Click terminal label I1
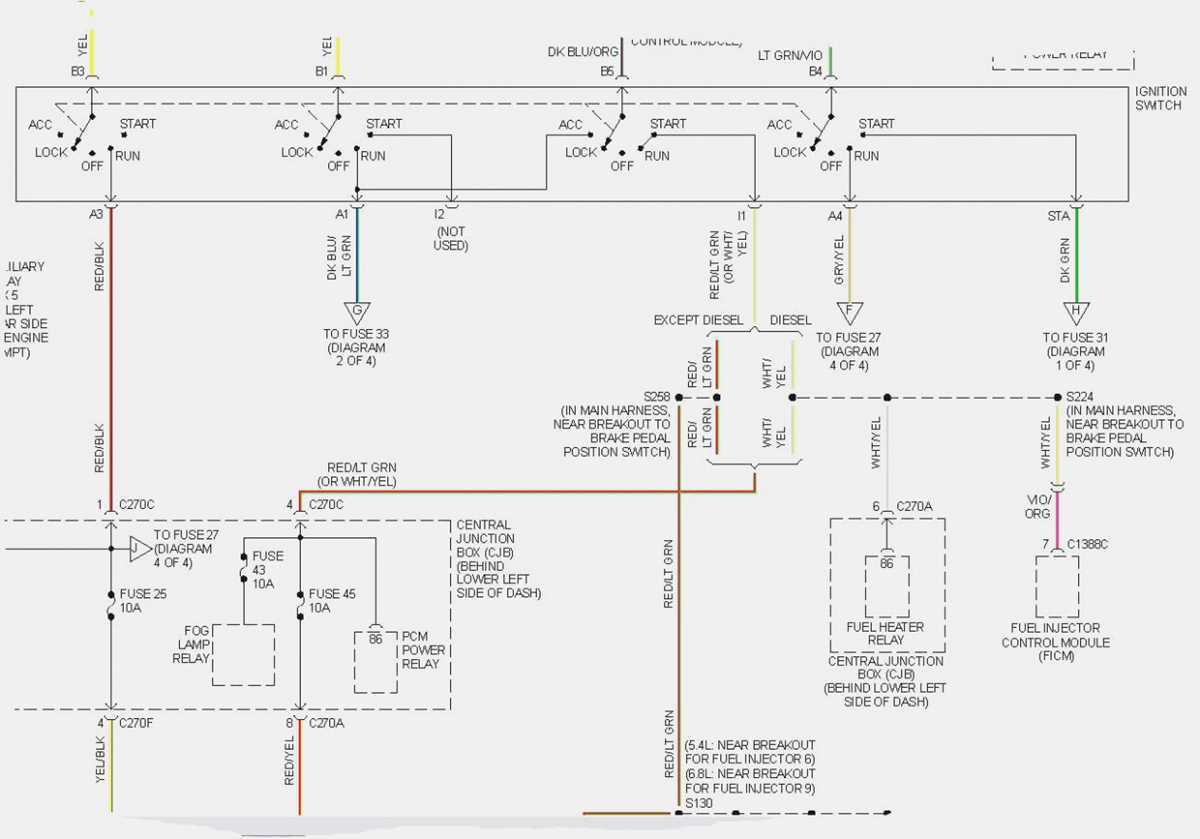The width and height of the screenshot is (1200, 839). 741,215
